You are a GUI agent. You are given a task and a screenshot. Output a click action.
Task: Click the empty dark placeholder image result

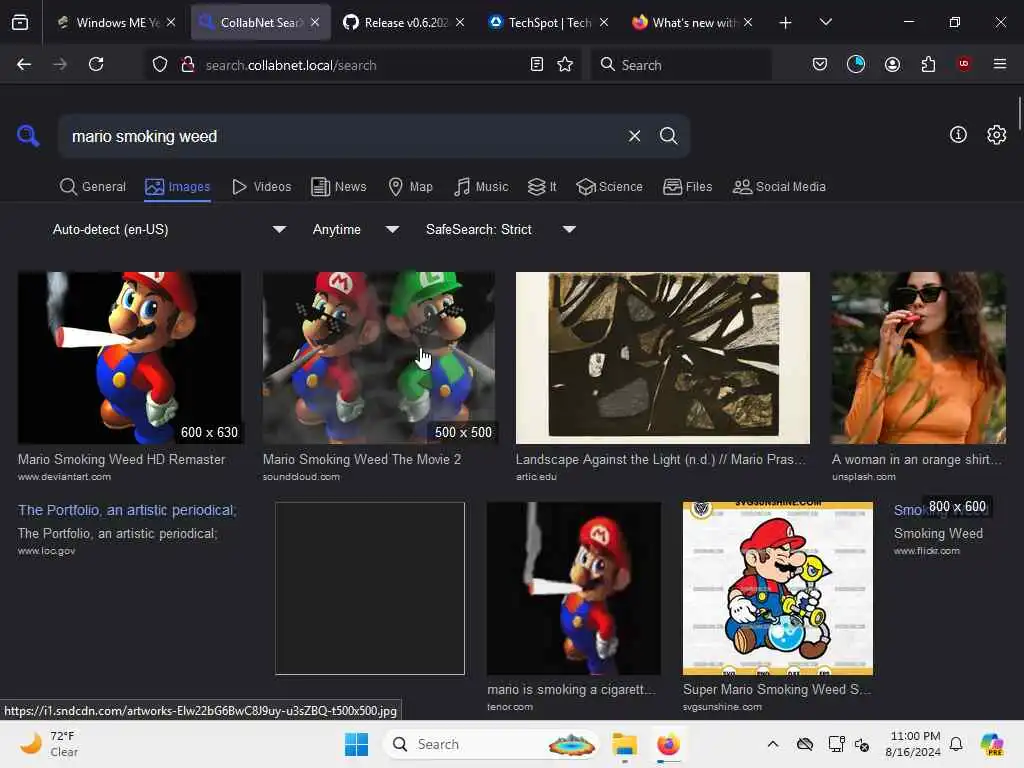pyautogui.click(x=370, y=588)
